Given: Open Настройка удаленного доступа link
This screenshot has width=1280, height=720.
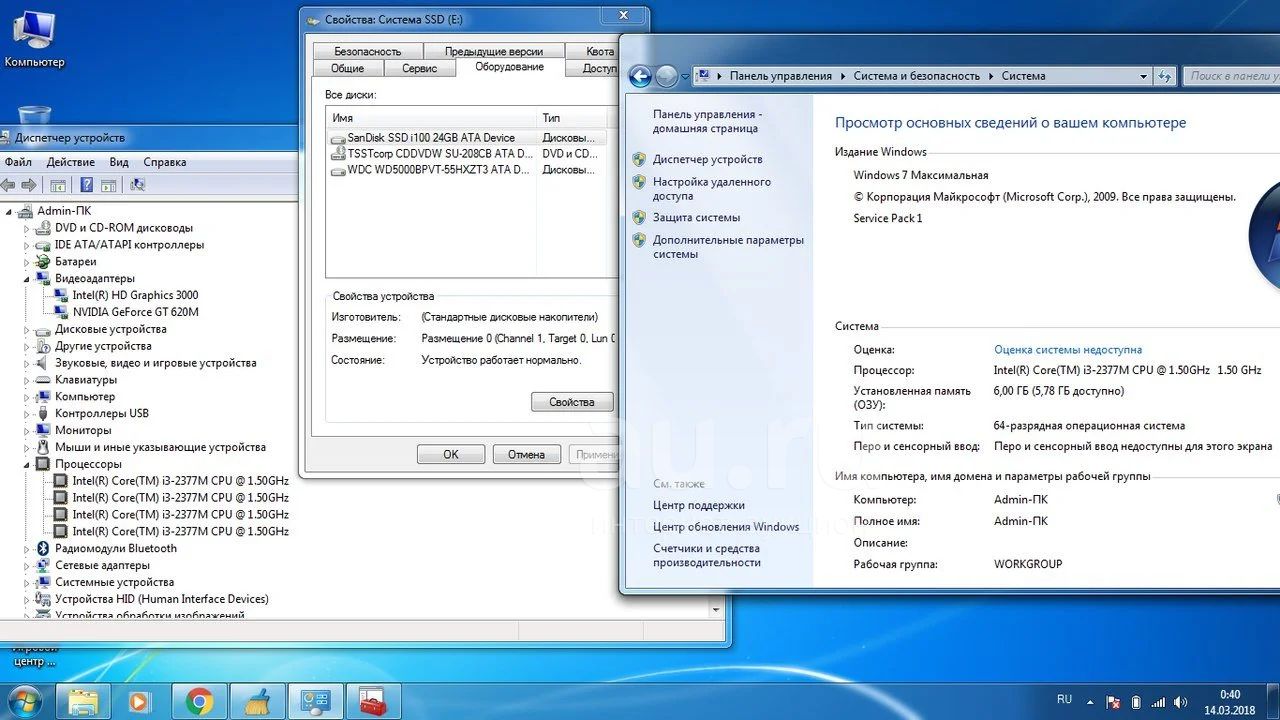Looking at the screenshot, I should [712, 189].
